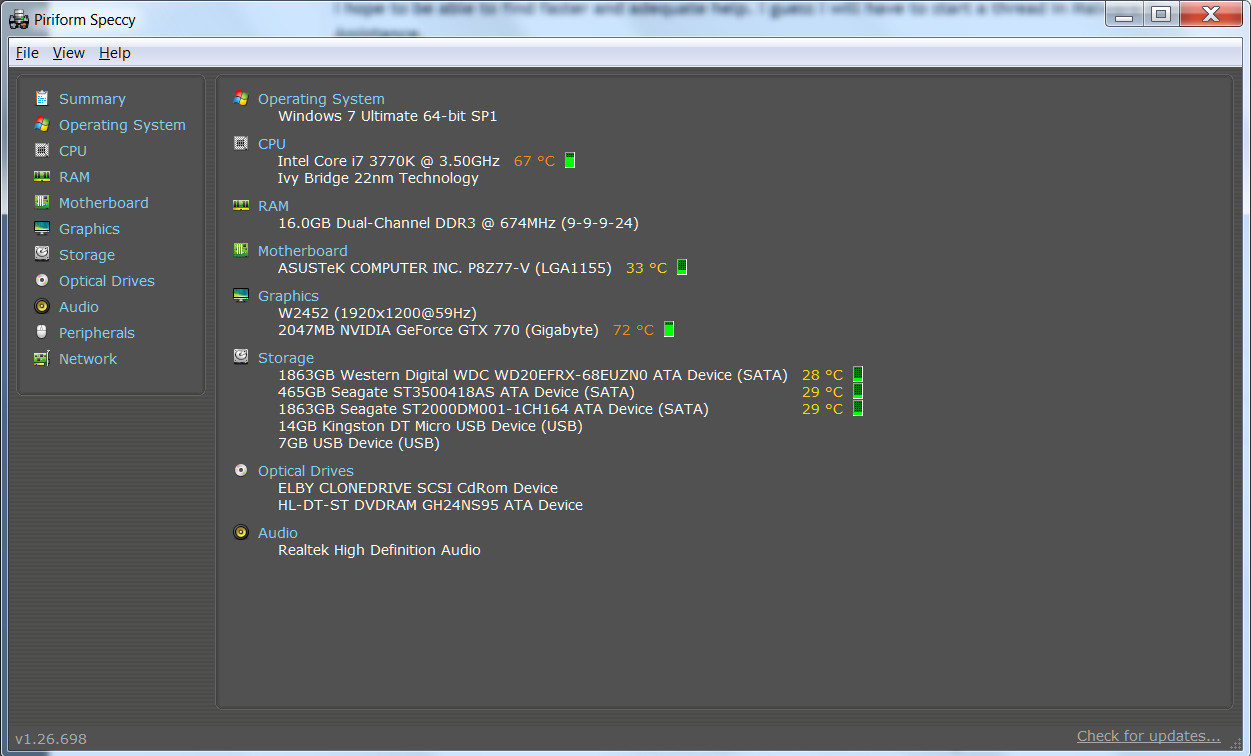1251x756 pixels.
Task: Click the ASUSTeK P8Z77-V motherboard text
Action: [x=445, y=268]
